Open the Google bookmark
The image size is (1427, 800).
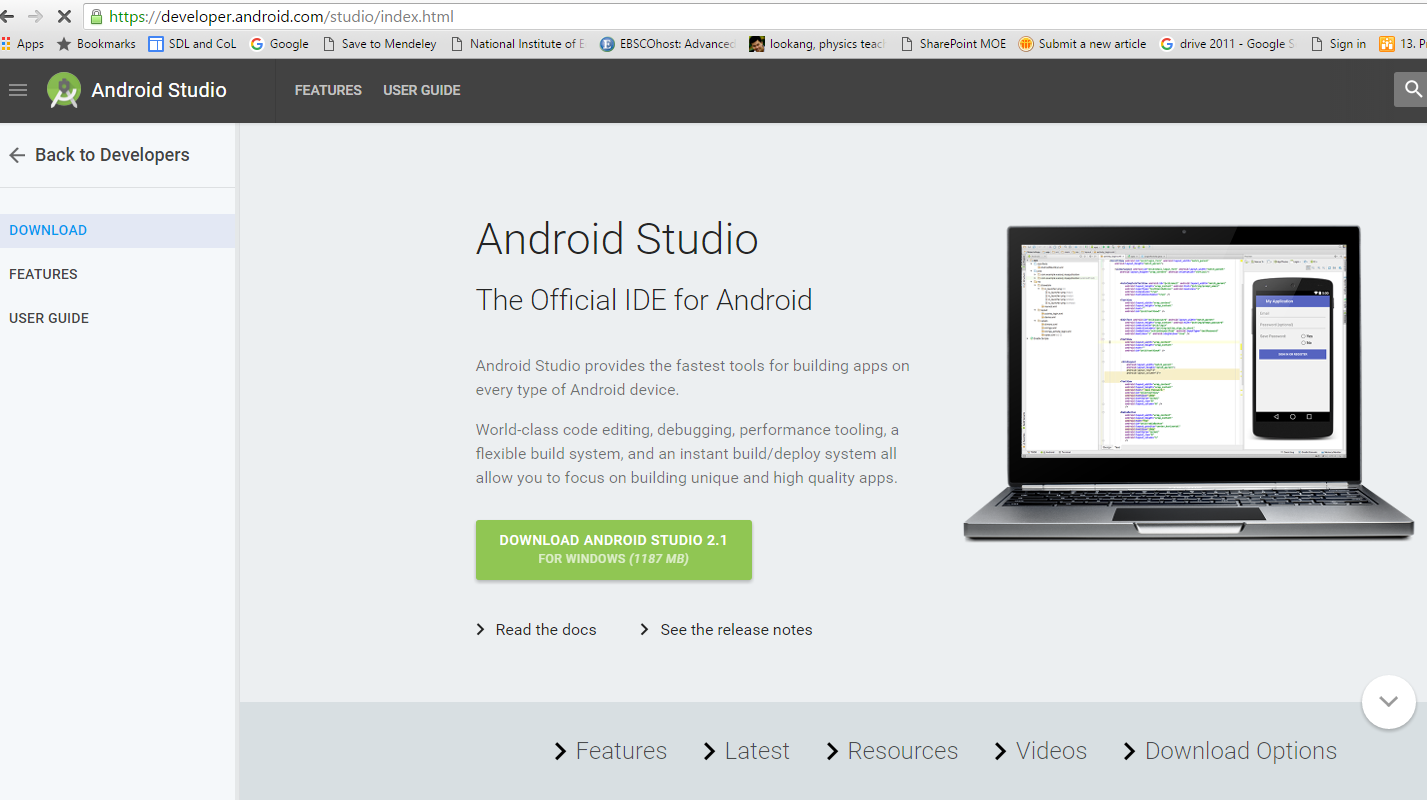[279, 44]
